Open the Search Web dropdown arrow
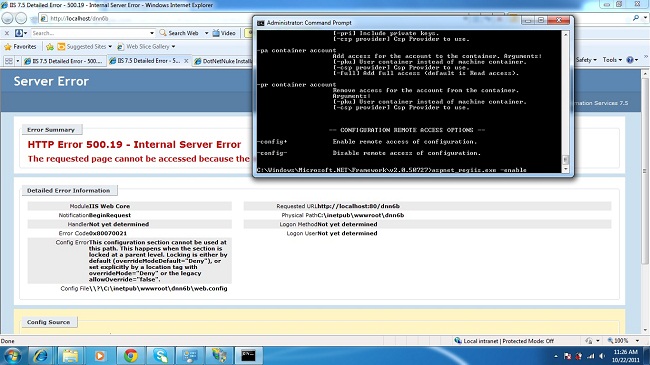Image resolution: width=650 pixels, height=365 pixels. point(206,33)
